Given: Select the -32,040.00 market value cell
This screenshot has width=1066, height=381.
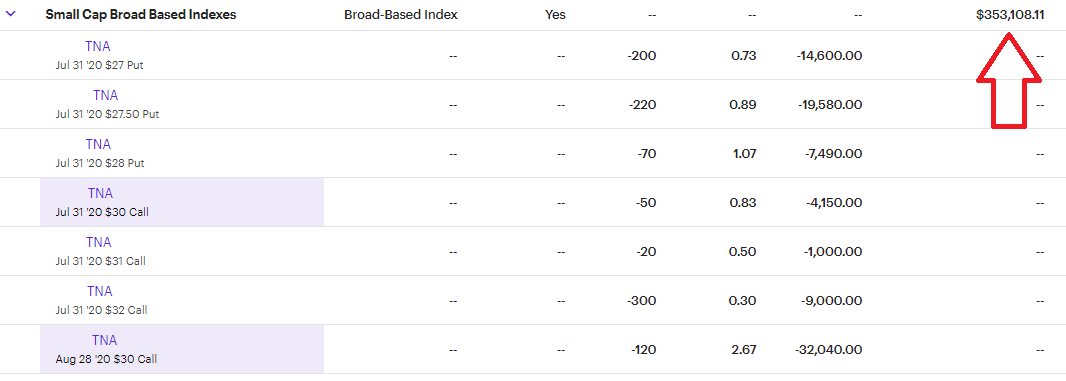Looking at the screenshot, I should 828,350.
